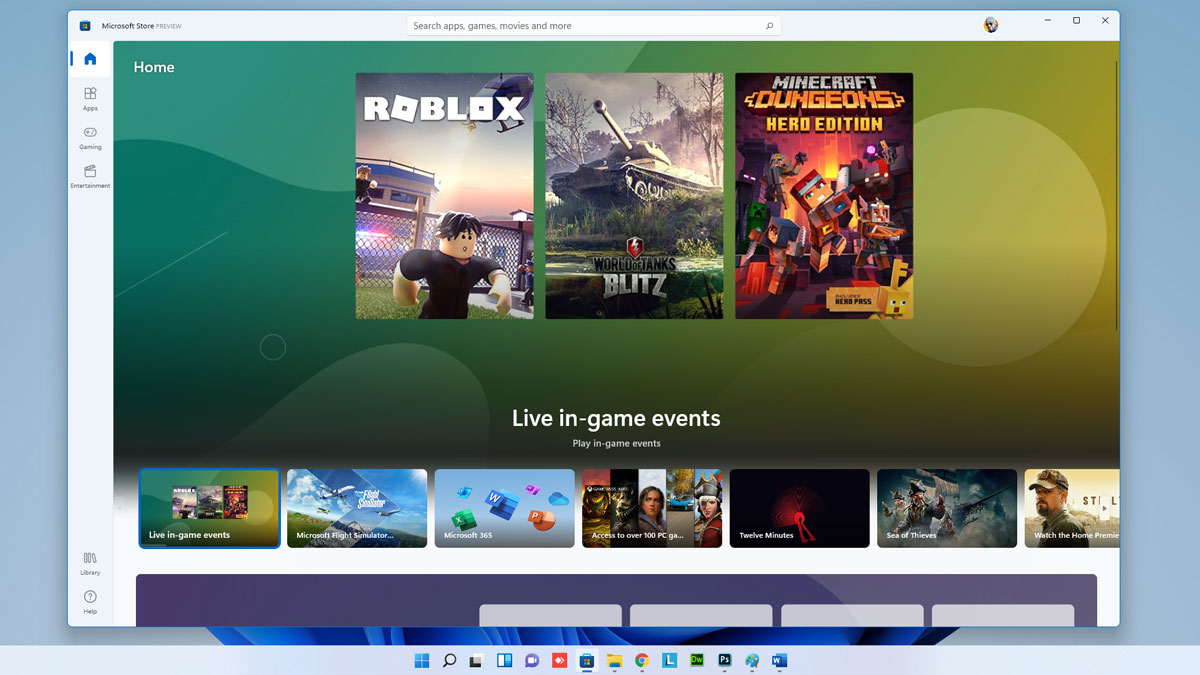
Task: Go to the Store Home via the house icon
Action: pos(89,59)
